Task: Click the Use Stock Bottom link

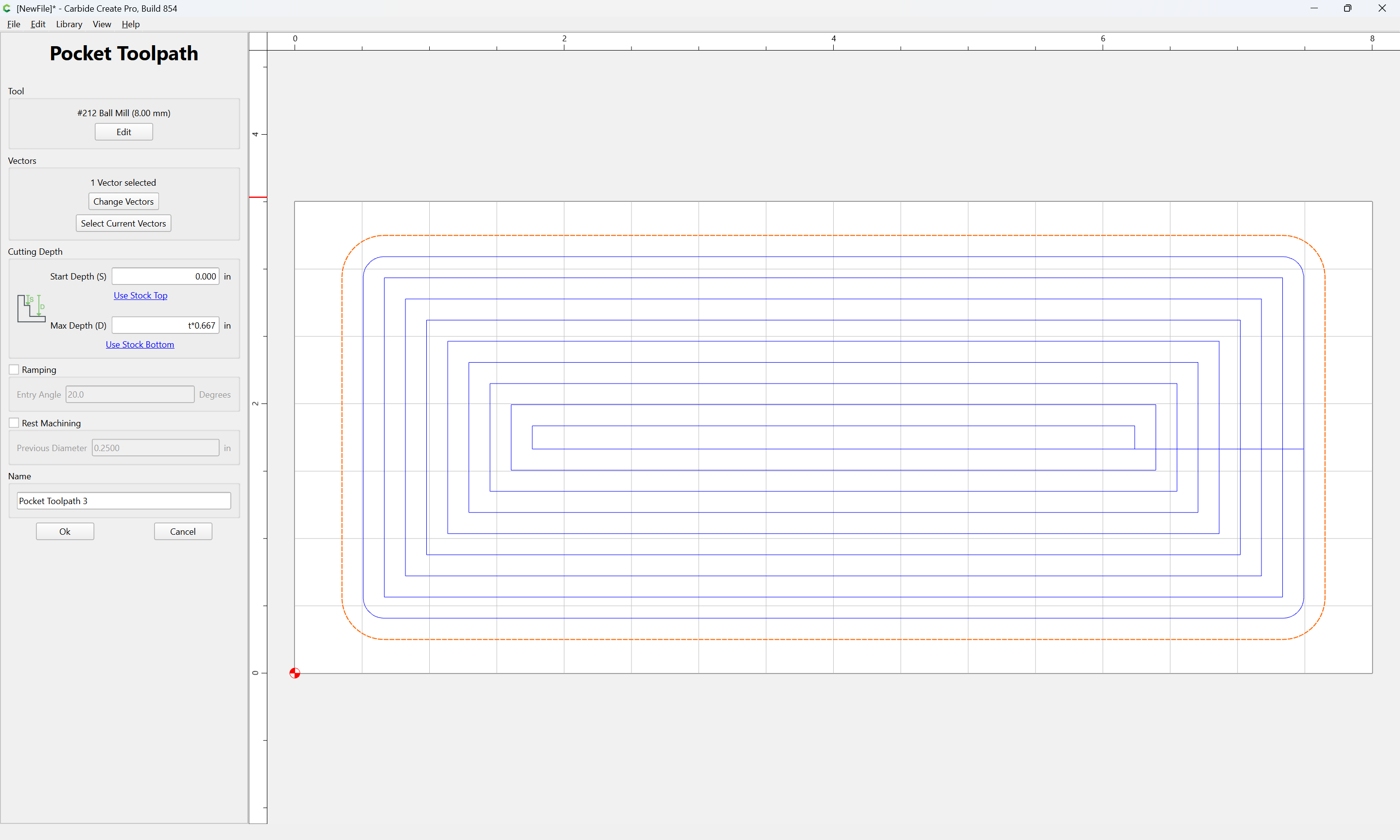Action: (140, 345)
